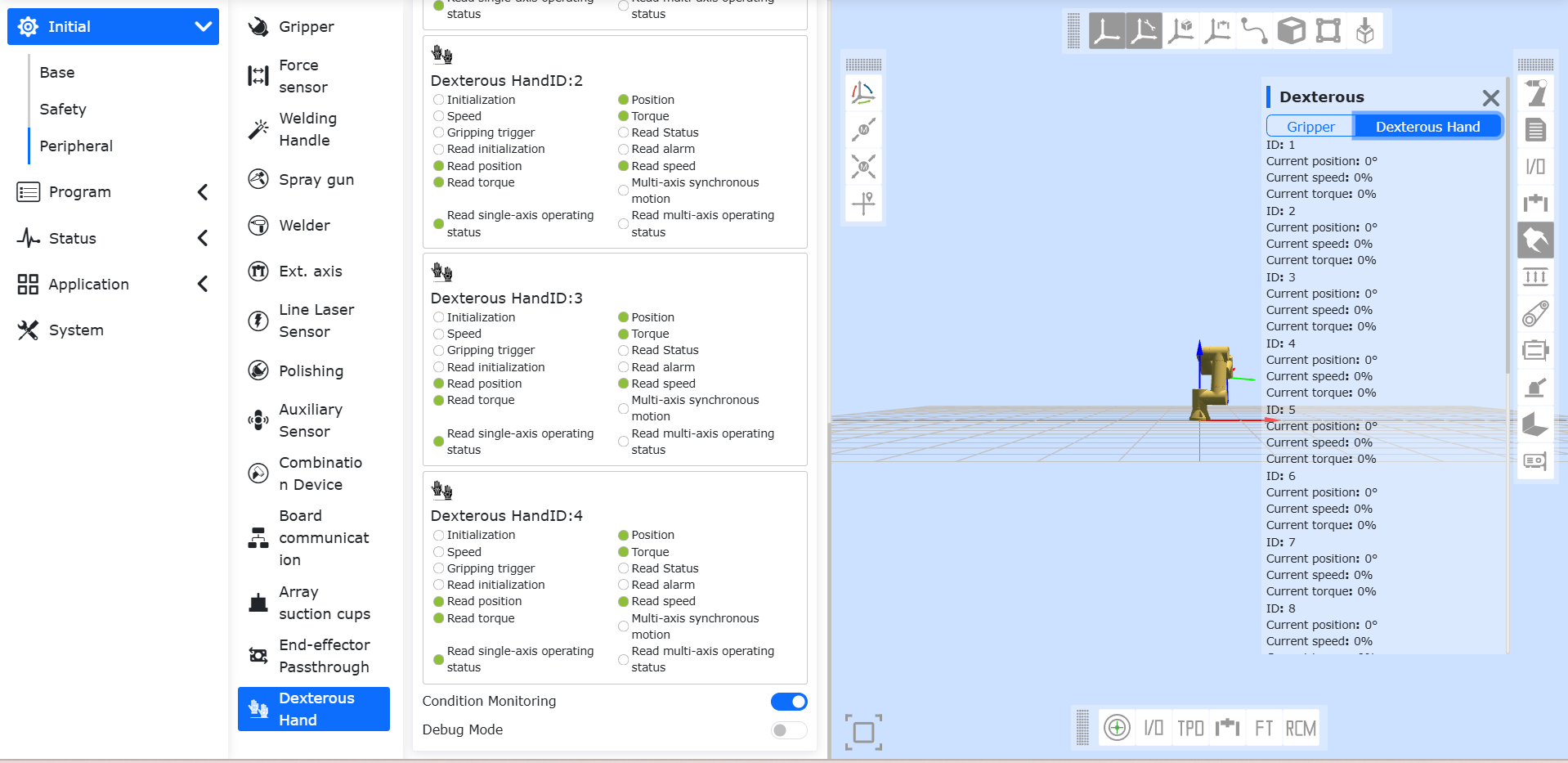The height and width of the screenshot is (763, 1568).
Task: Switch to the Dexterous Hand tab
Action: (1427, 127)
